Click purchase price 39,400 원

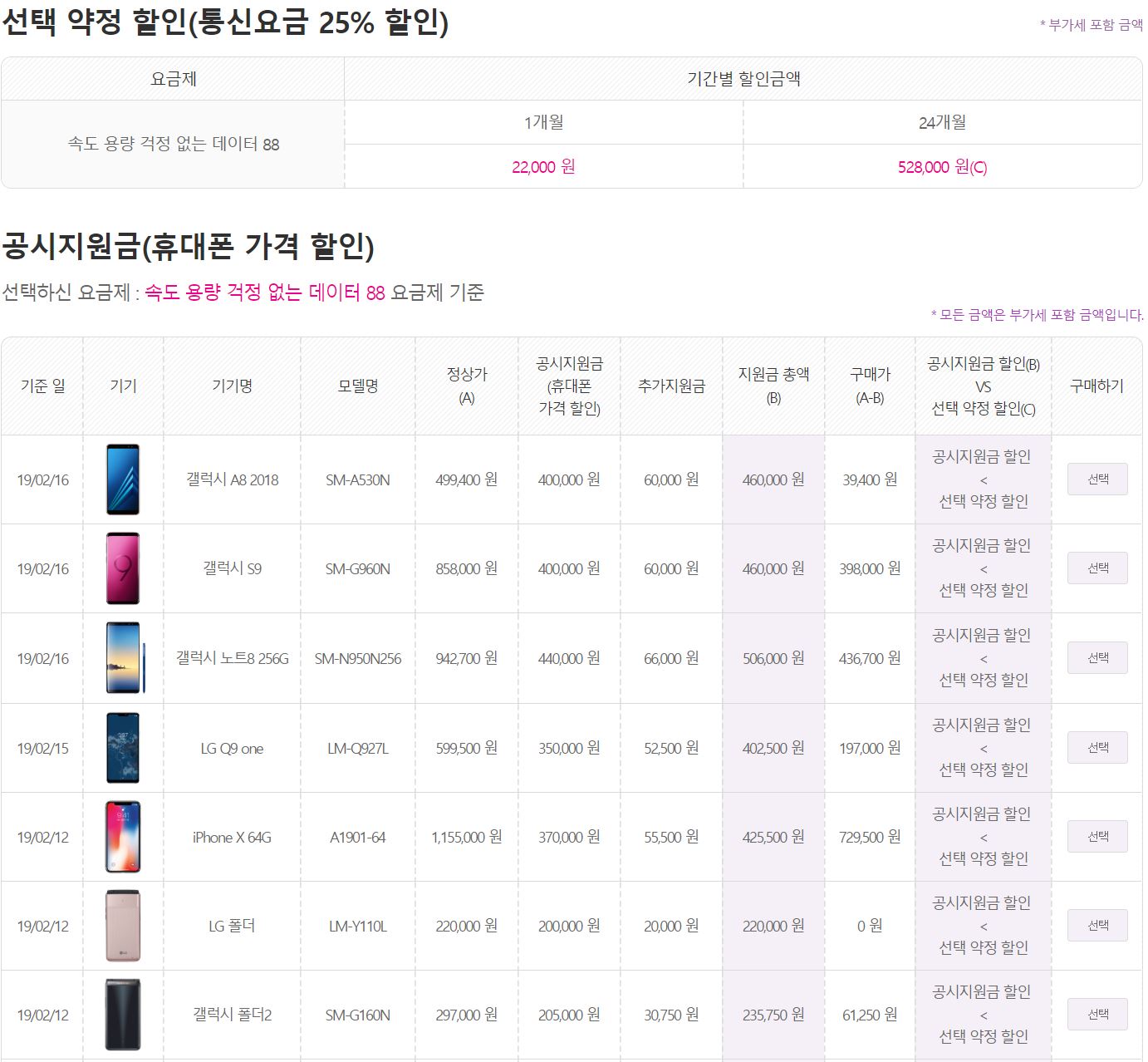pos(870,479)
